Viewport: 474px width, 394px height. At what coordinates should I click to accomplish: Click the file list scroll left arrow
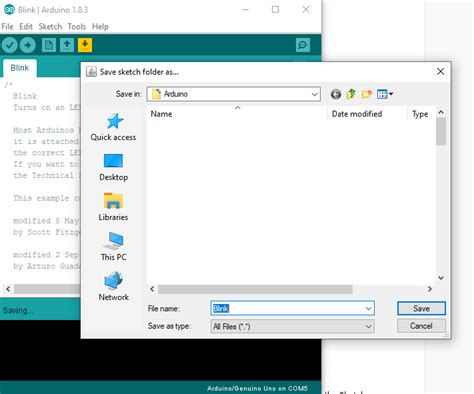152,289
